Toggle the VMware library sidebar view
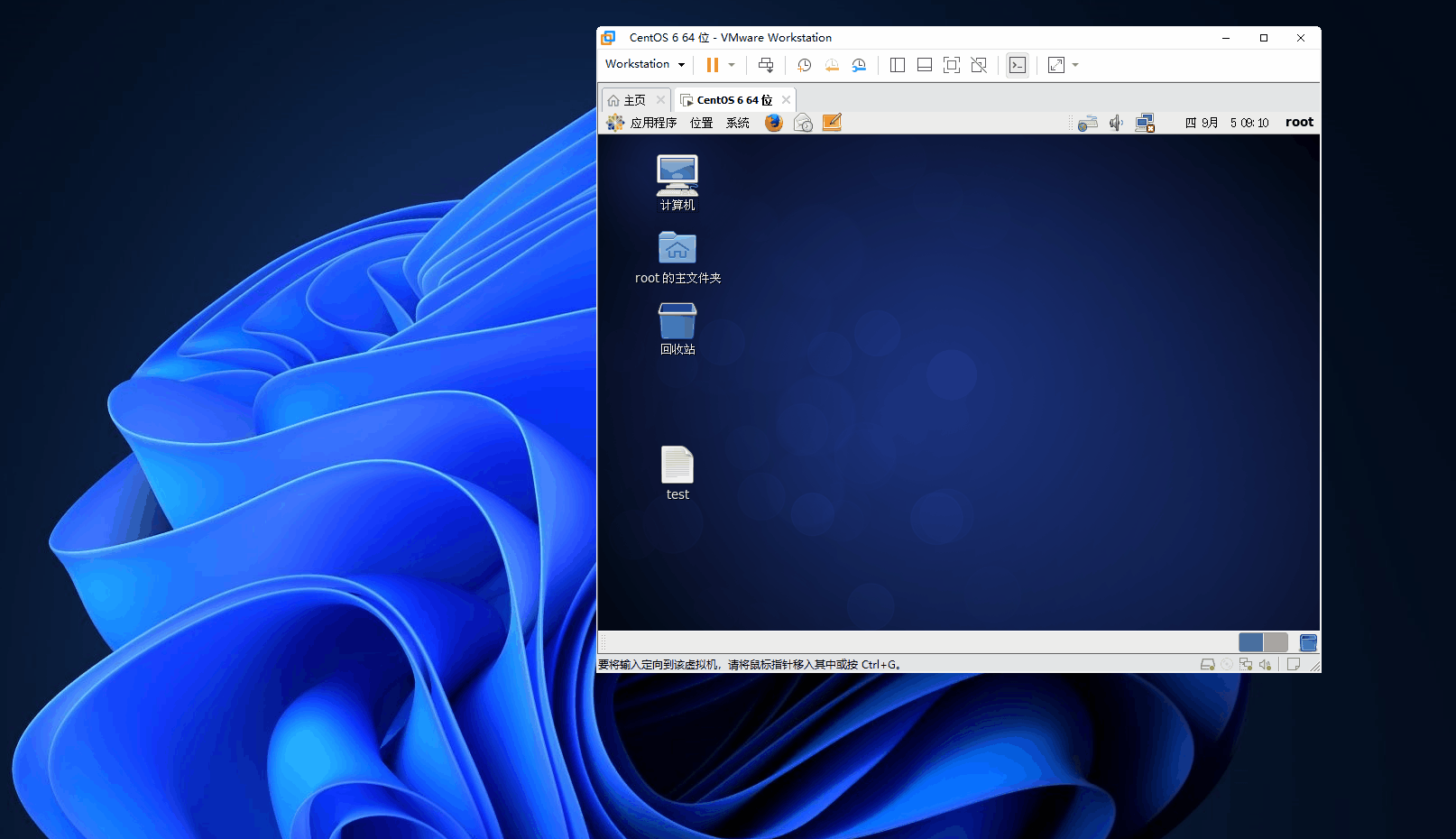The image size is (1456, 839). [x=897, y=65]
